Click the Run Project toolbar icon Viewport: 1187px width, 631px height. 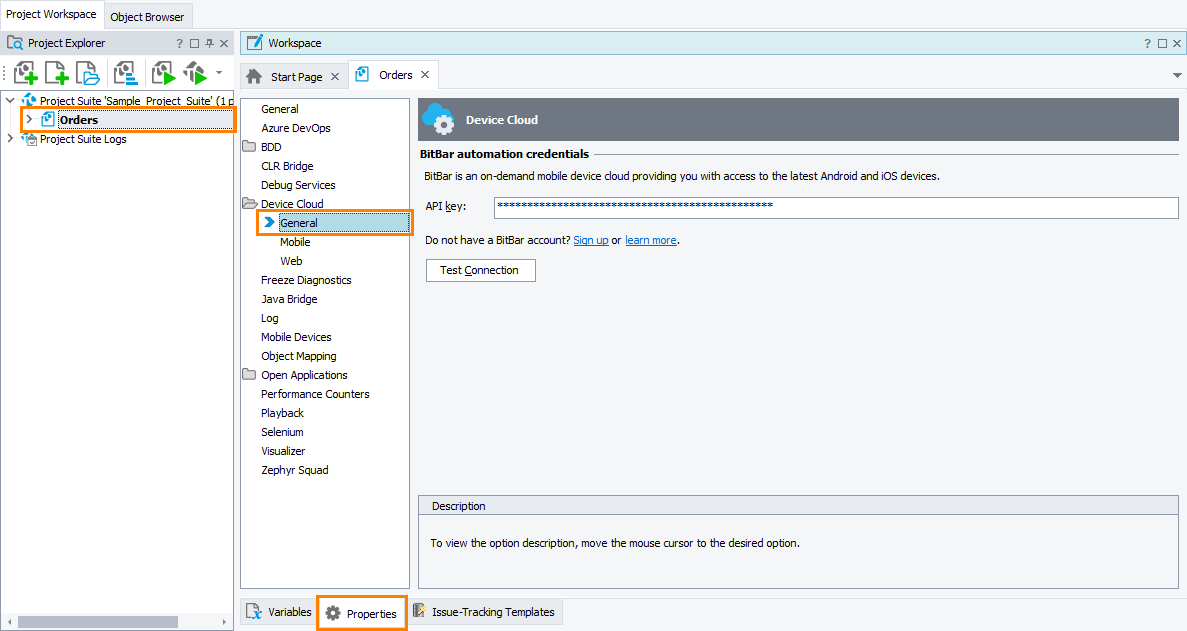[163, 73]
